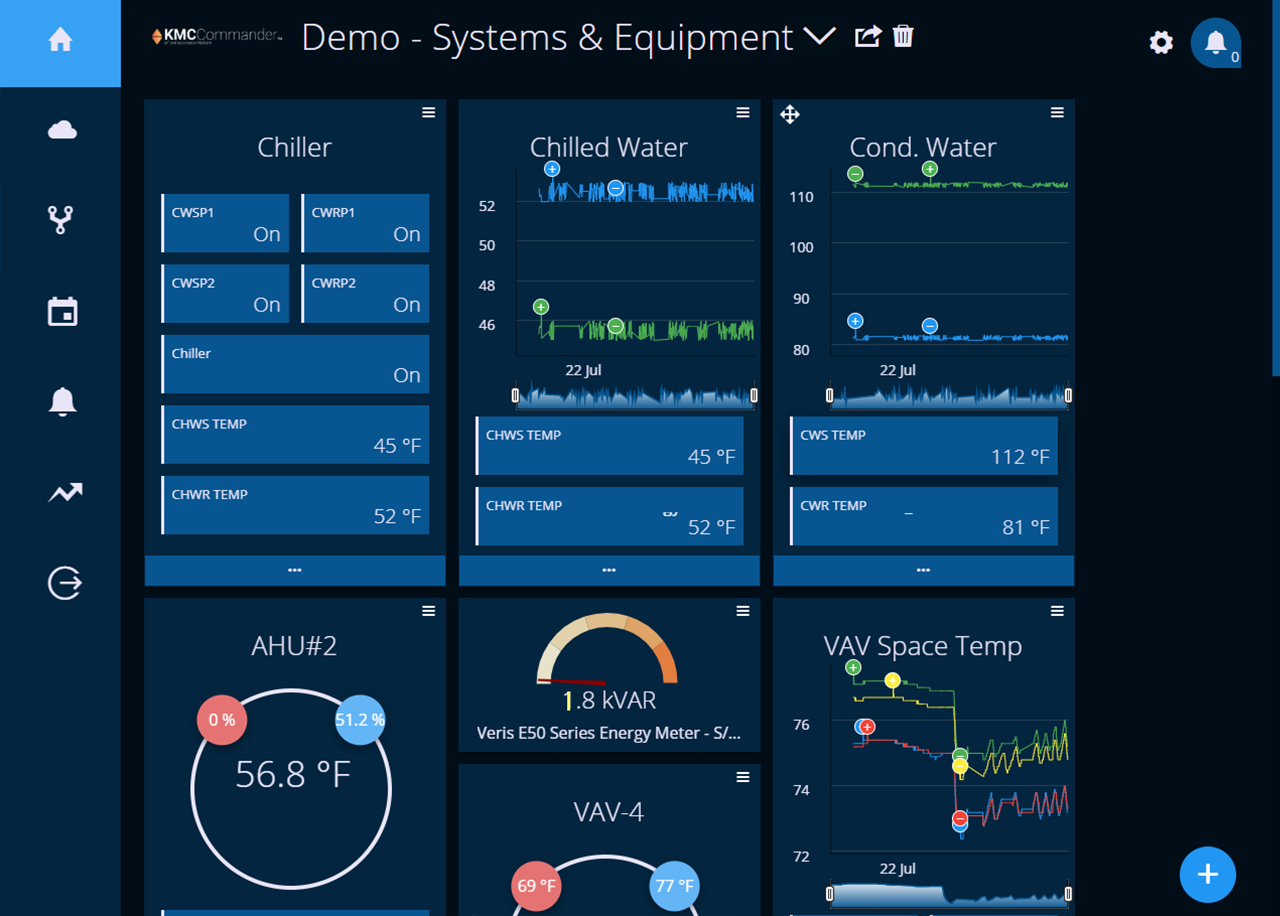The width and height of the screenshot is (1280, 916).
Task: Click the left range handle of Chilled Water chart
Action: pos(516,396)
